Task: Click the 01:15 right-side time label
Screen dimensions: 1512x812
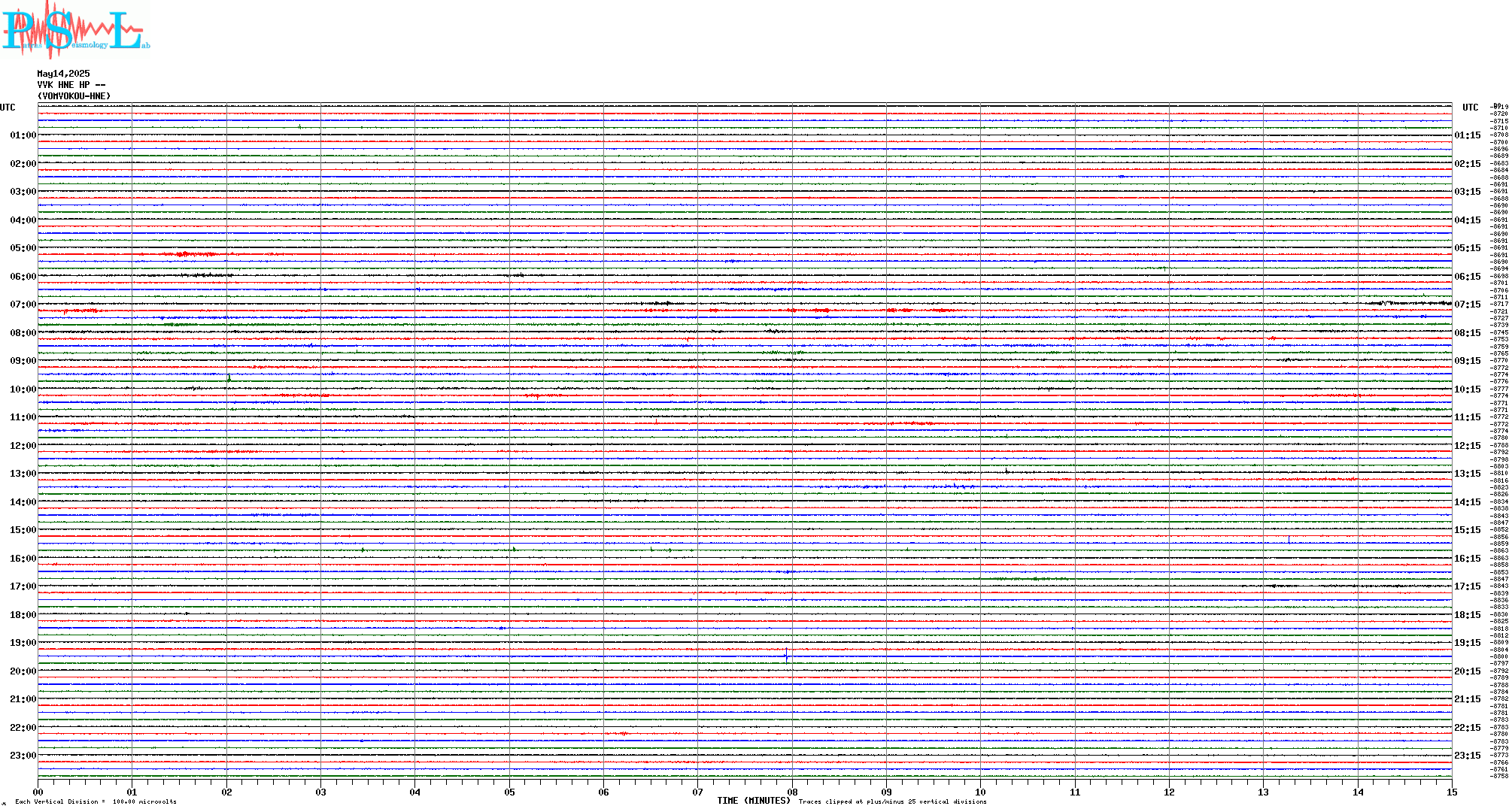Action: coord(1468,135)
